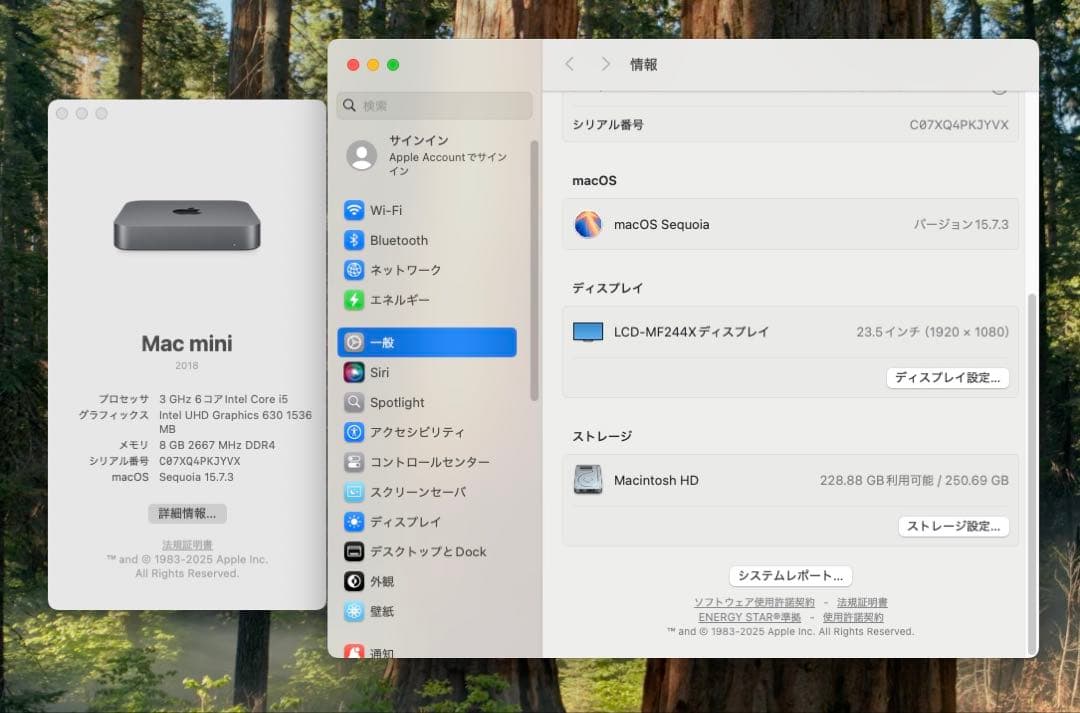Open the ソフトウェア使用許諾契約 link
The height and width of the screenshot is (713, 1080).
click(x=754, y=601)
